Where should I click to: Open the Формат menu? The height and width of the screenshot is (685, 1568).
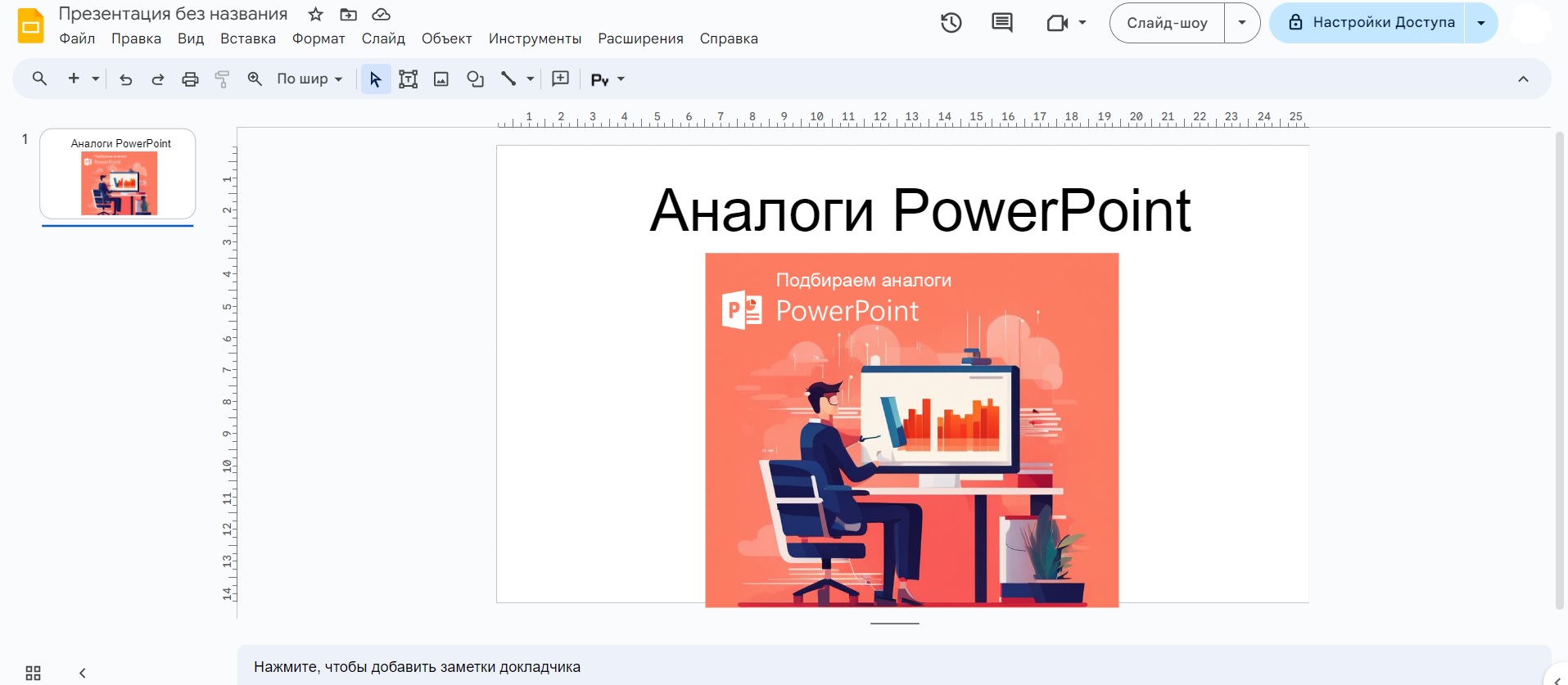point(319,38)
